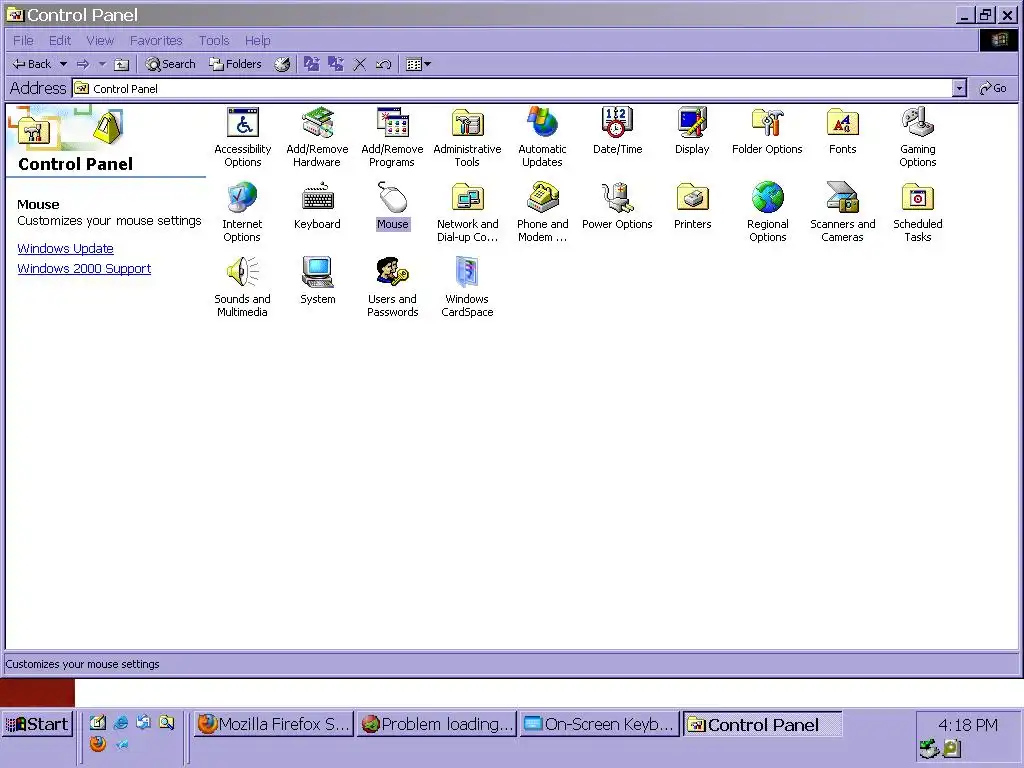
Task: Open the Help menu
Action: coord(257,40)
